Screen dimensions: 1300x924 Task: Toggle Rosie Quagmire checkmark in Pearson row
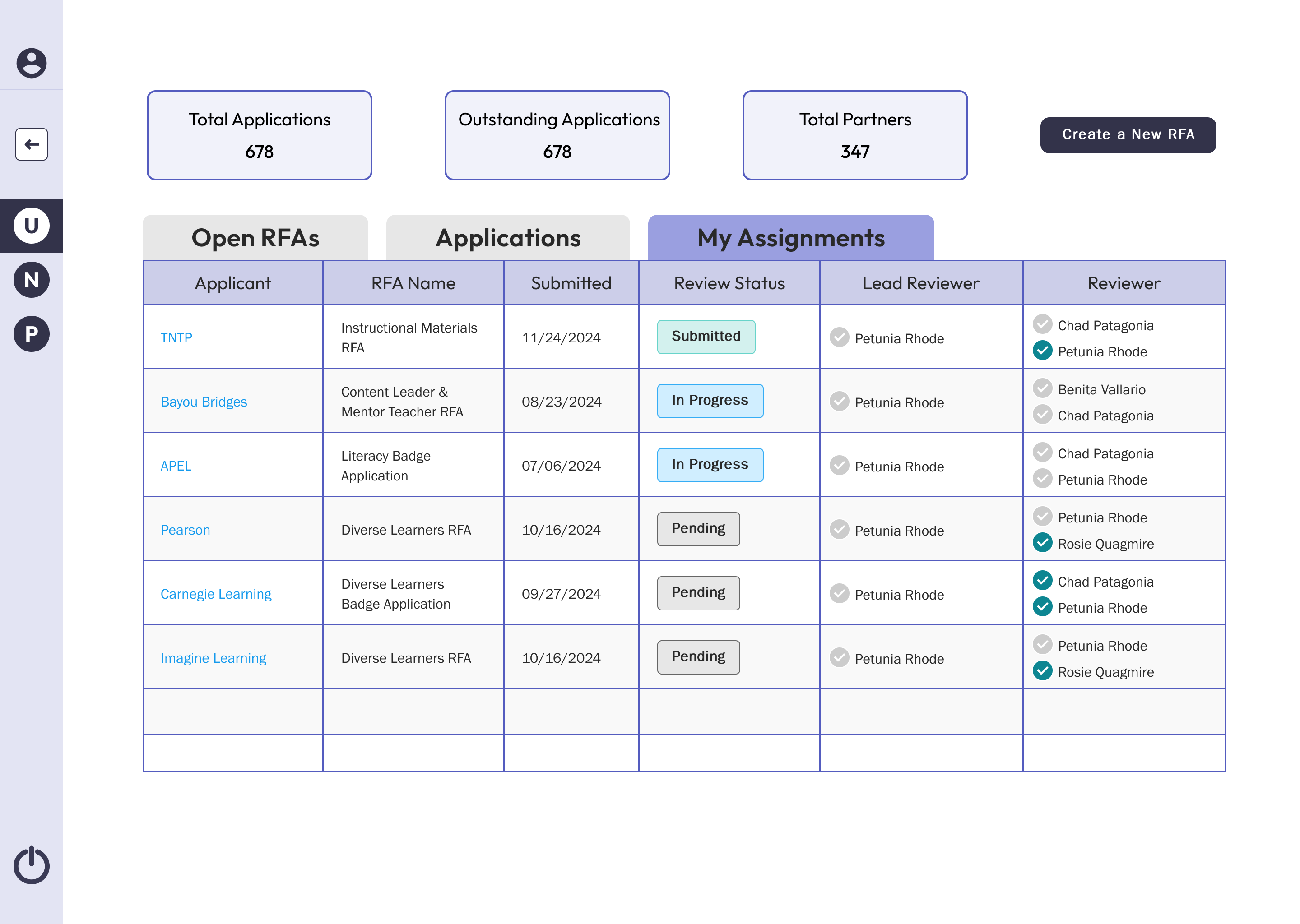(x=1042, y=543)
